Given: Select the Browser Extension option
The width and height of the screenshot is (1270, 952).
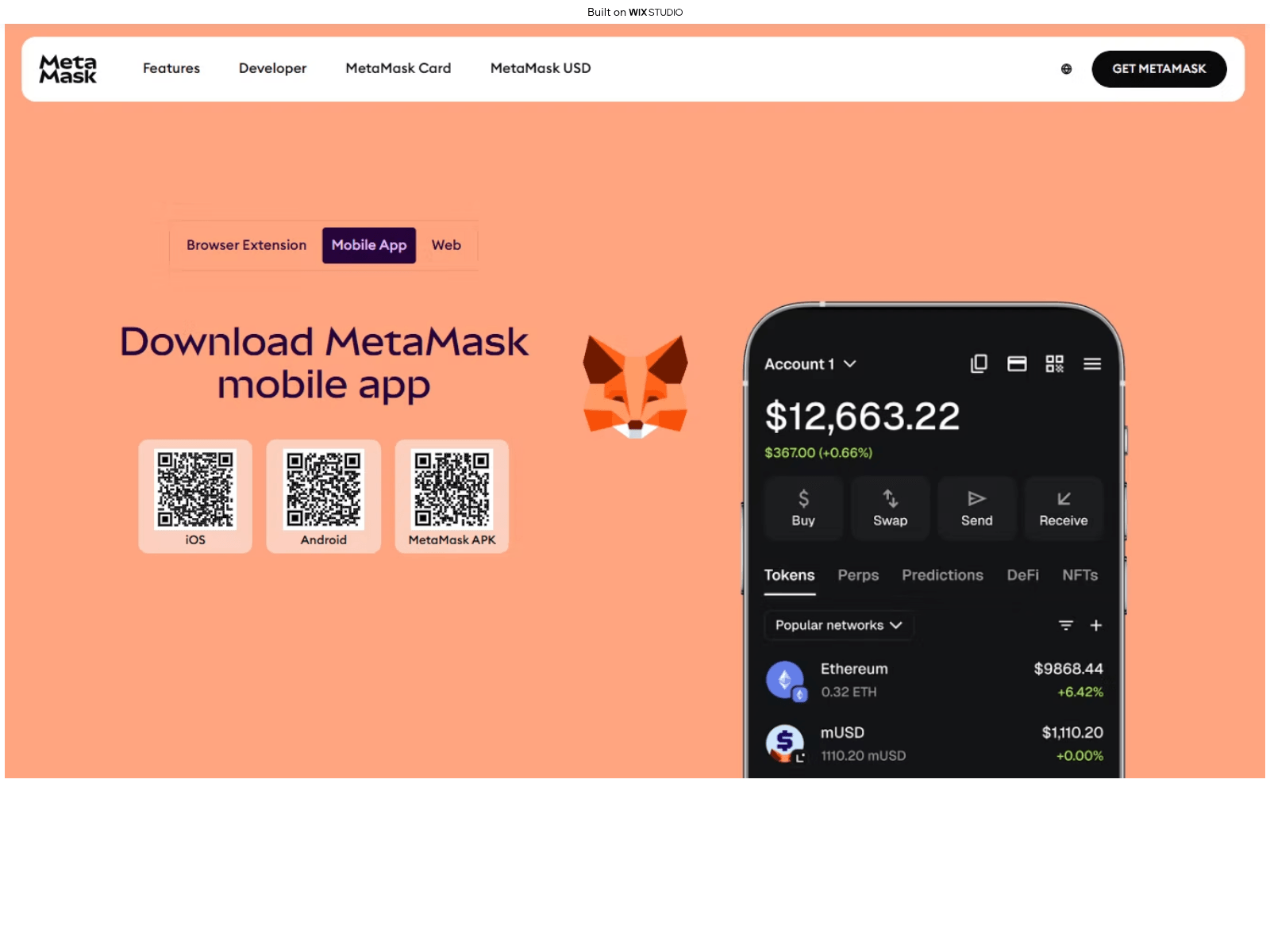Looking at the screenshot, I should point(246,245).
